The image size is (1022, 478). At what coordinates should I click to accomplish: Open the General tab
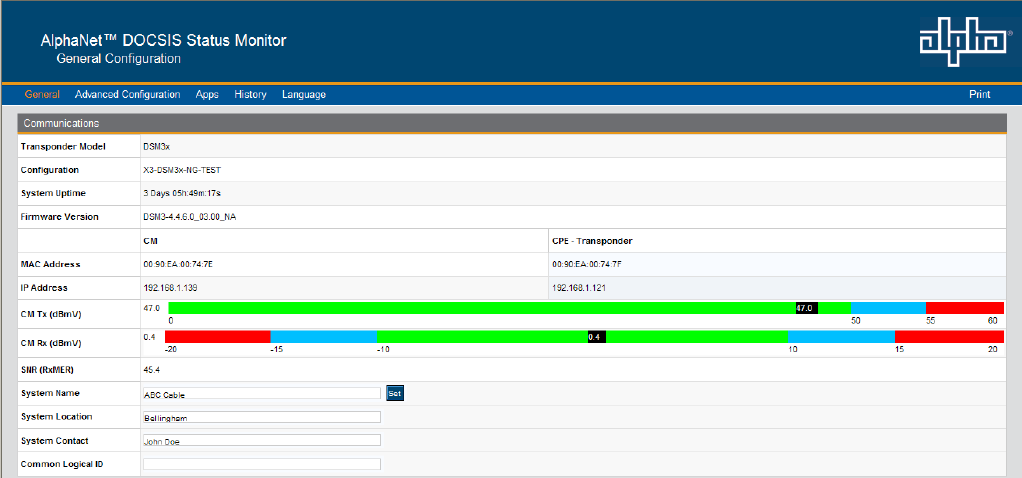(42, 95)
